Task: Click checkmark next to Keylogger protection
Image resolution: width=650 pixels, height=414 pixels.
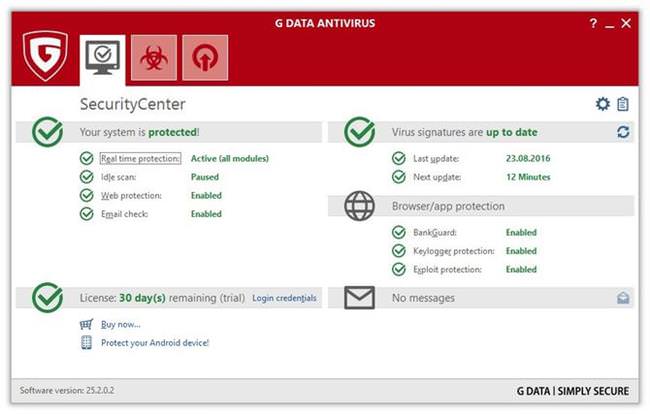Action: (398, 251)
